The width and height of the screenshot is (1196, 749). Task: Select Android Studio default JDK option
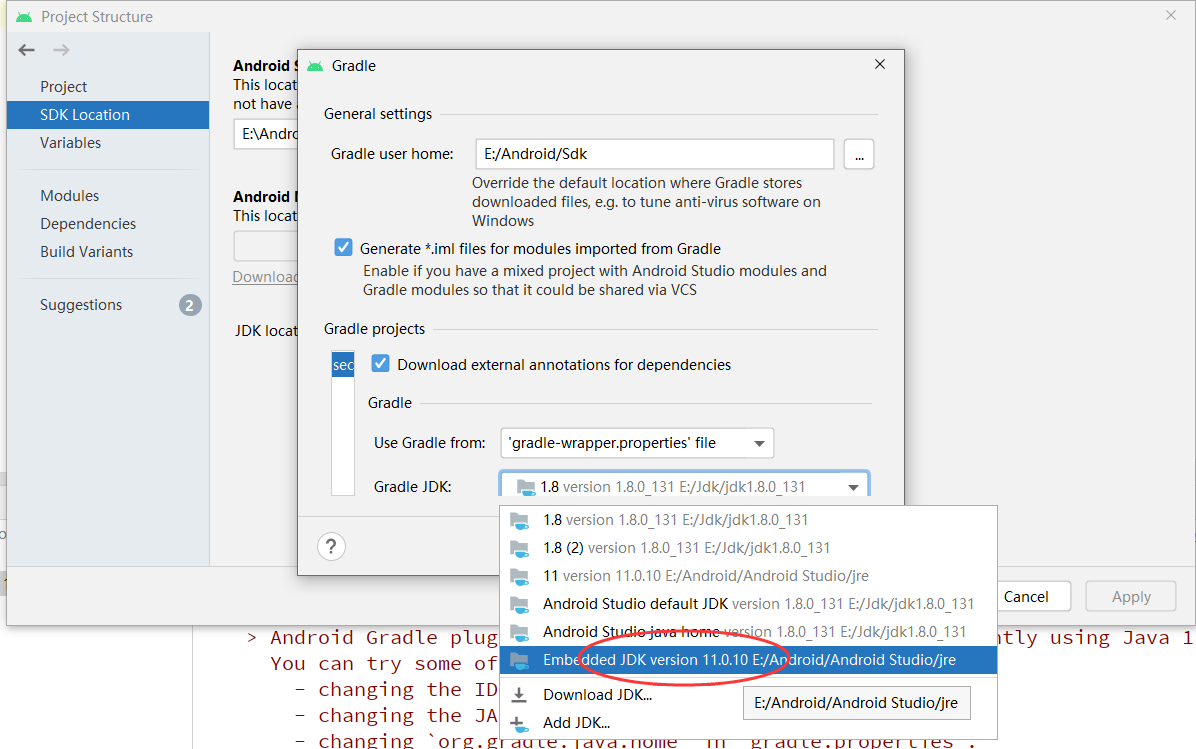click(748, 604)
